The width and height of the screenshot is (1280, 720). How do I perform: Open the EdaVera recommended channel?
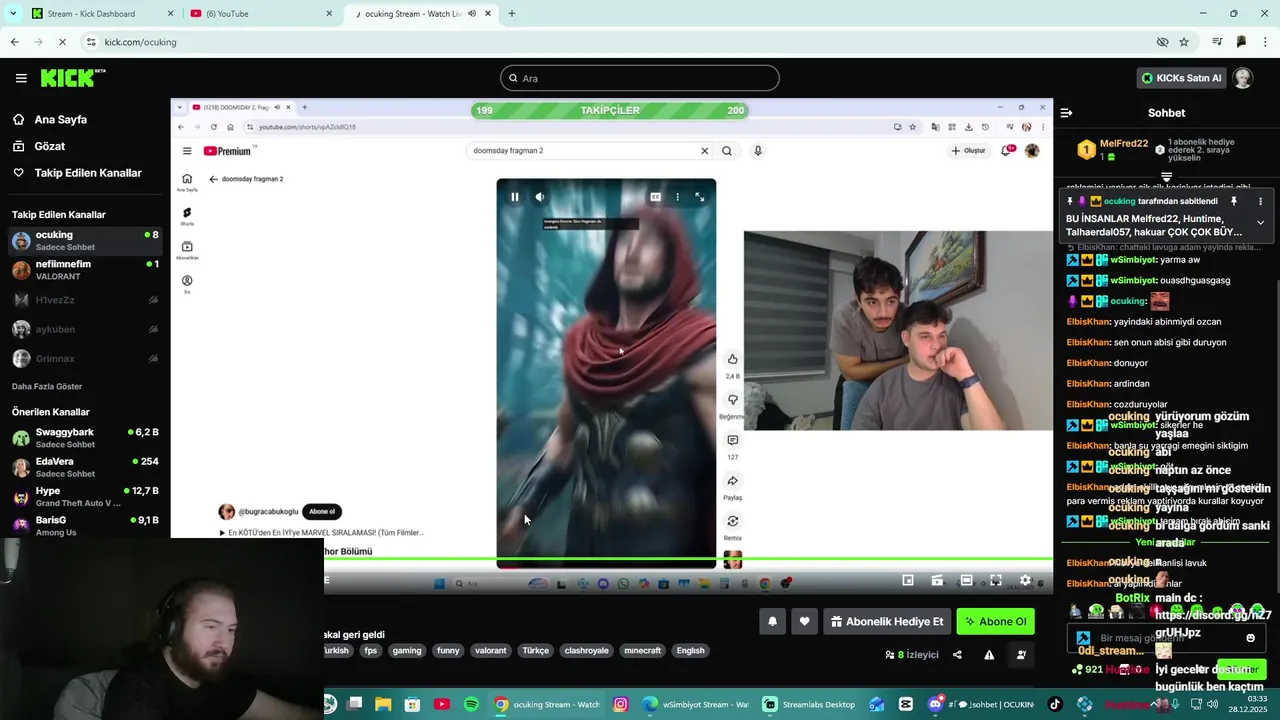click(85, 467)
